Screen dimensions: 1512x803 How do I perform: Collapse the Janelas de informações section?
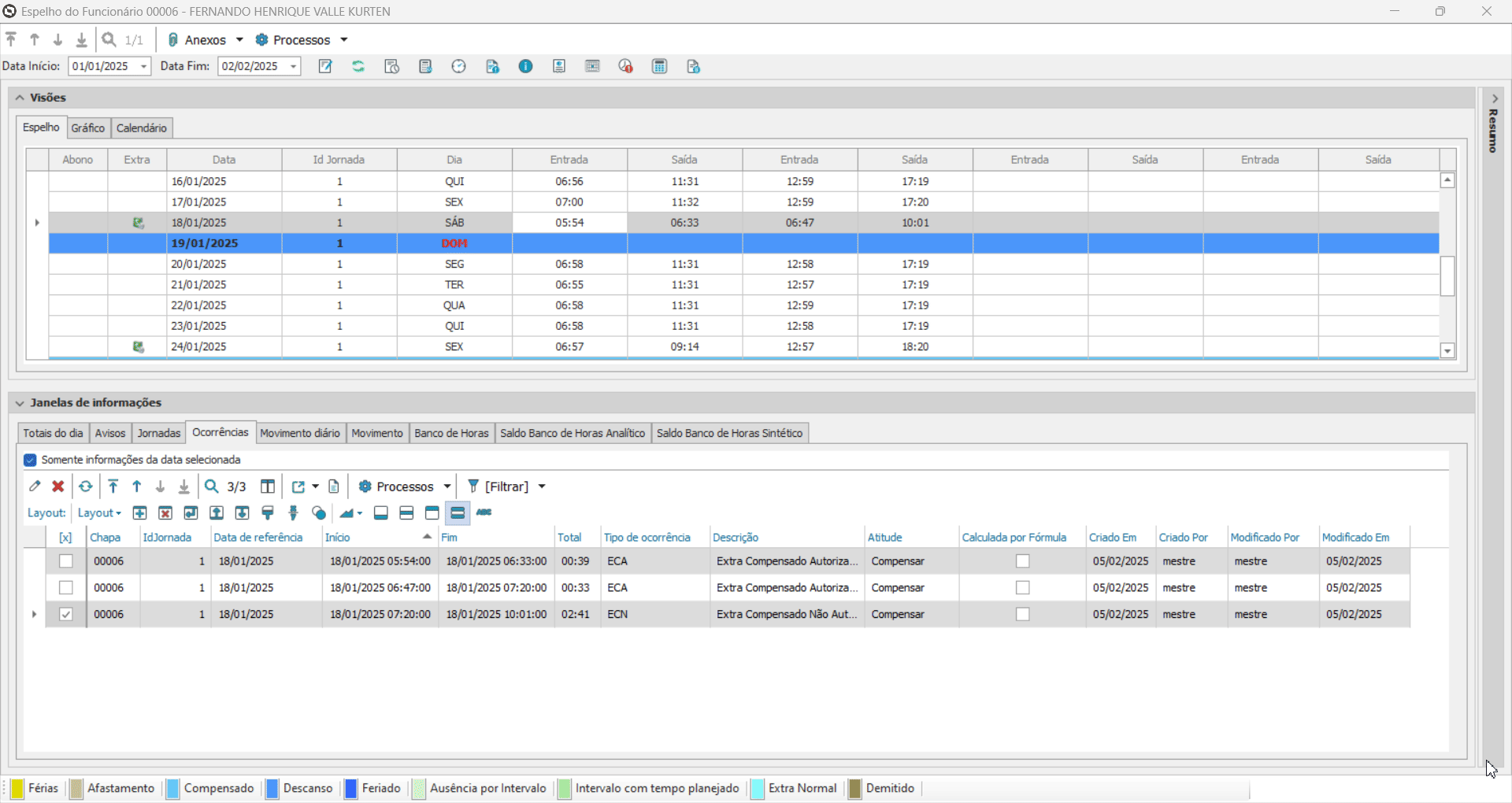point(20,403)
